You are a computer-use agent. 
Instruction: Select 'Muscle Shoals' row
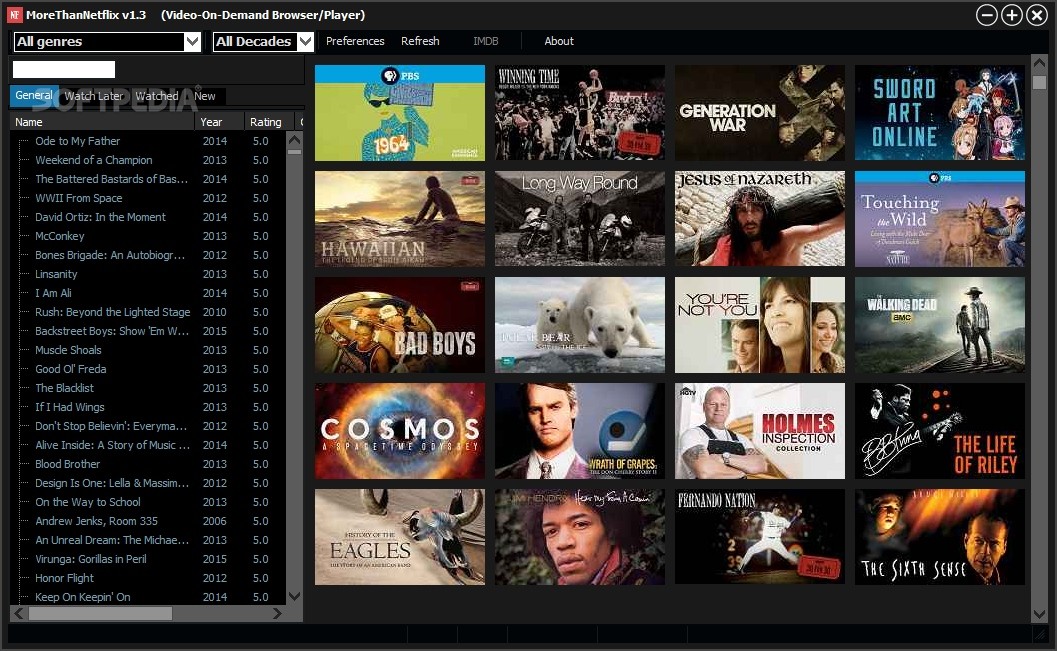[148, 350]
